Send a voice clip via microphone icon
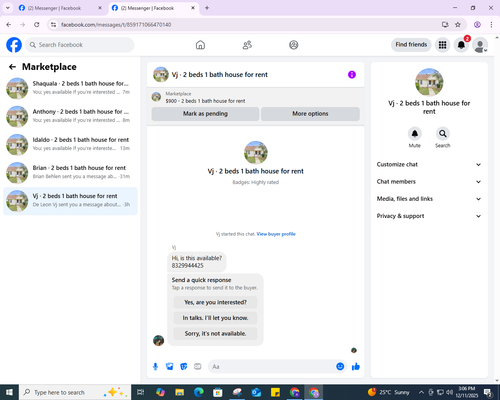The width and height of the screenshot is (500, 400). pos(155,367)
